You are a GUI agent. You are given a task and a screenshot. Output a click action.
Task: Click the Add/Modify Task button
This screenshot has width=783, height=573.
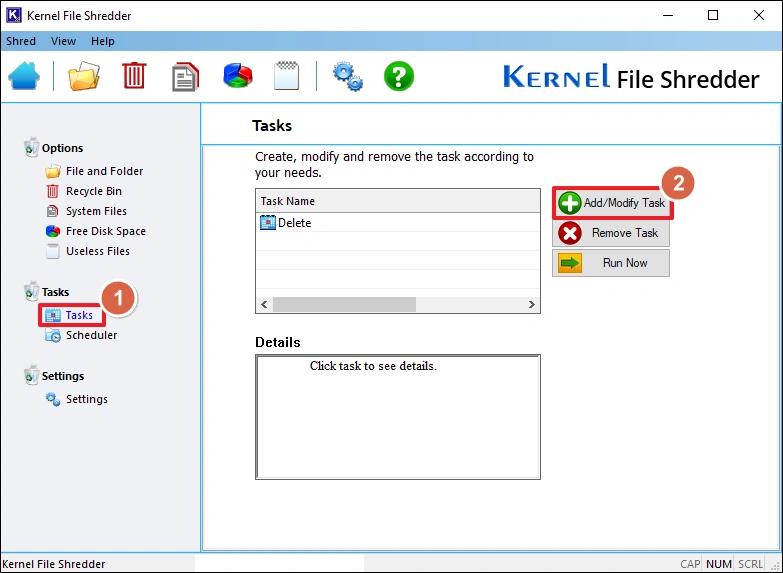612,203
